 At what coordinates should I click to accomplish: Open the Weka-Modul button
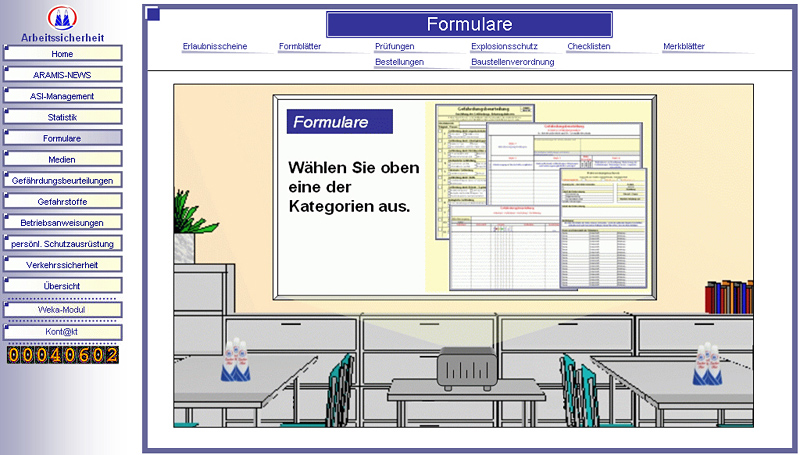click(x=62, y=310)
